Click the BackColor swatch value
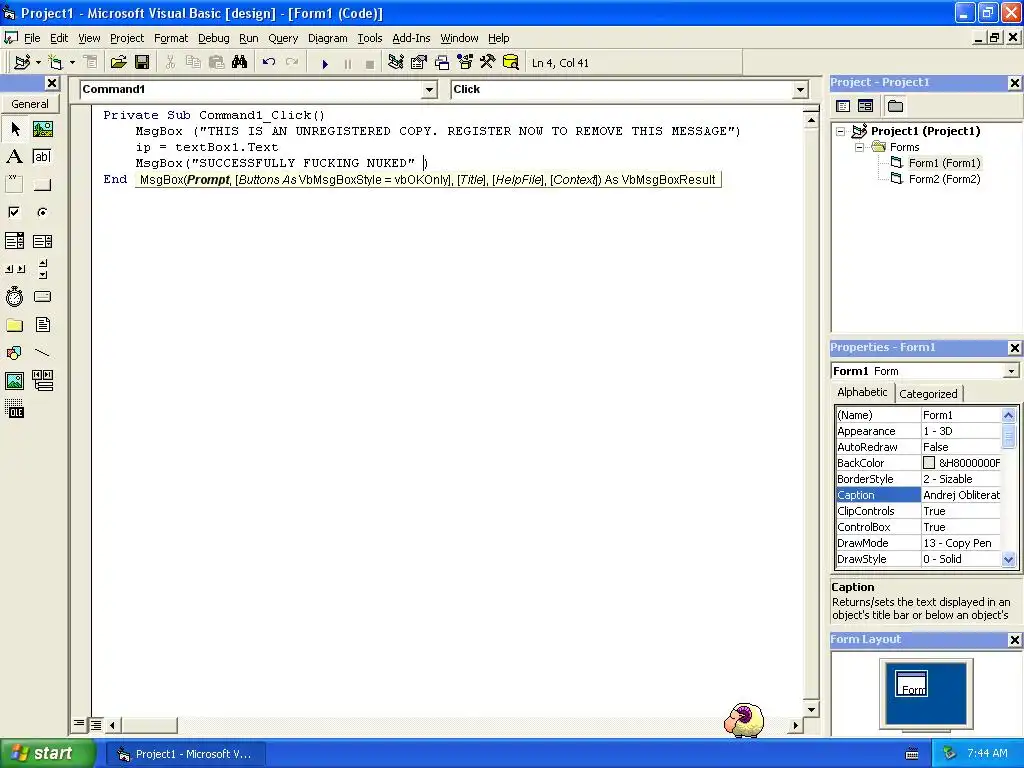Image resolution: width=1024 pixels, height=768 pixels. [929, 463]
